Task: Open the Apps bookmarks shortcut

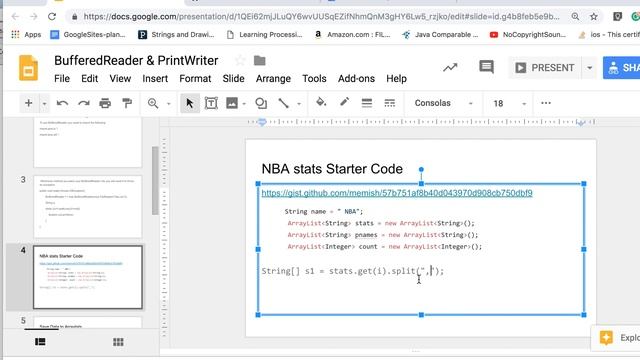Action: 26,35
